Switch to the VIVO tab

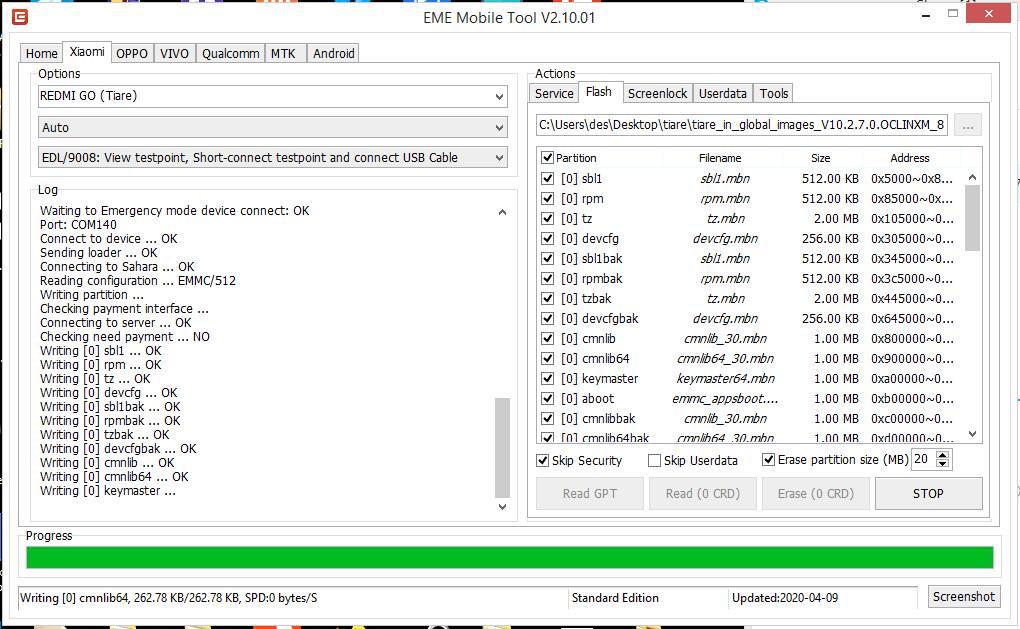point(174,53)
